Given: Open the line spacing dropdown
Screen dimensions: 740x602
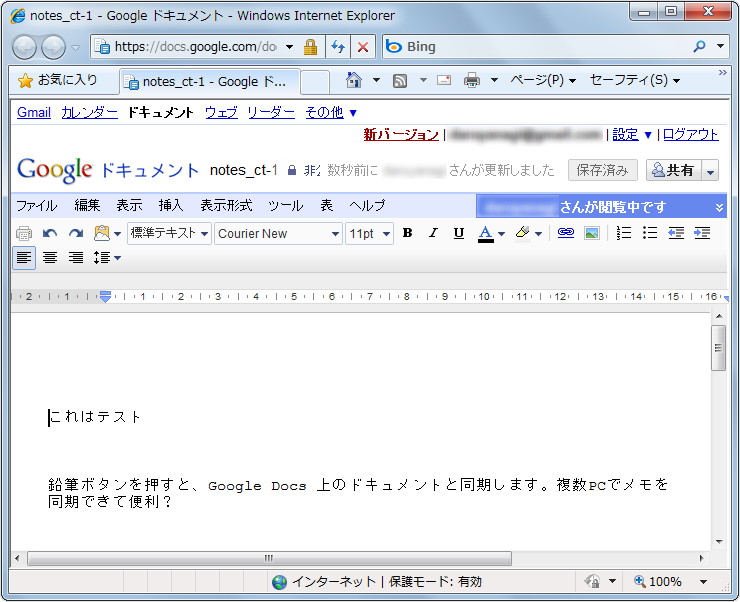Looking at the screenshot, I should (107, 258).
